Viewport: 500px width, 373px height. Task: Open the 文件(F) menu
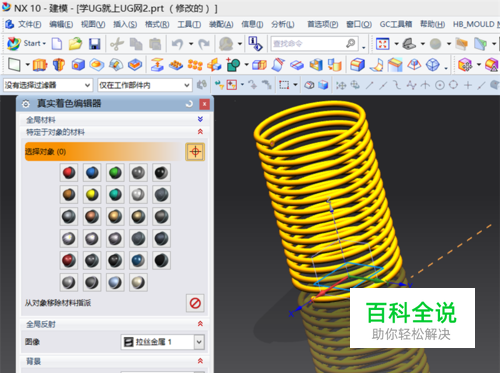tap(29, 24)
